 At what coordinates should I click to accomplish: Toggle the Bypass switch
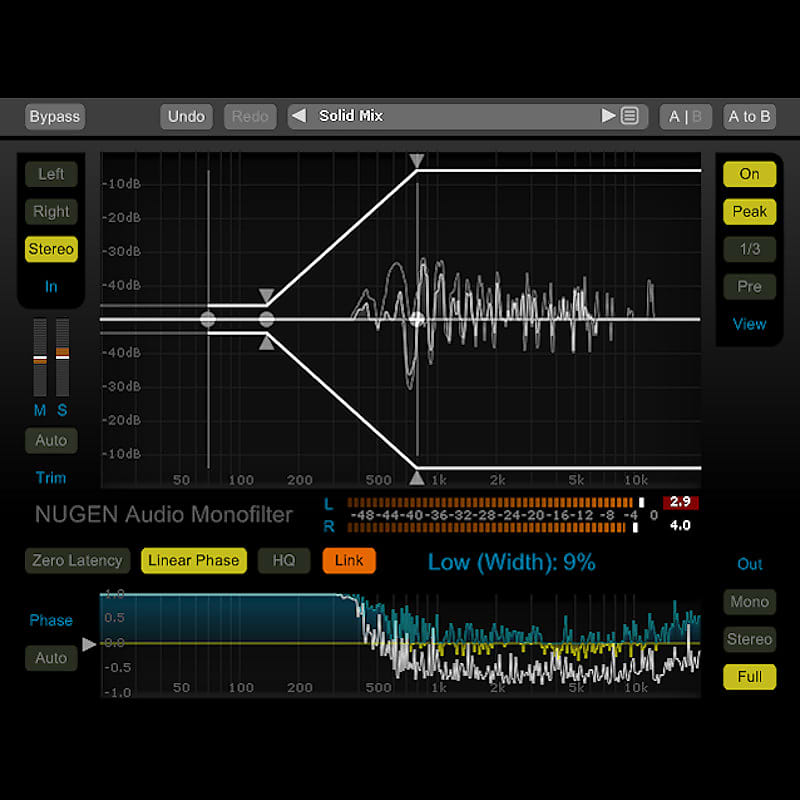coord(54,116)
